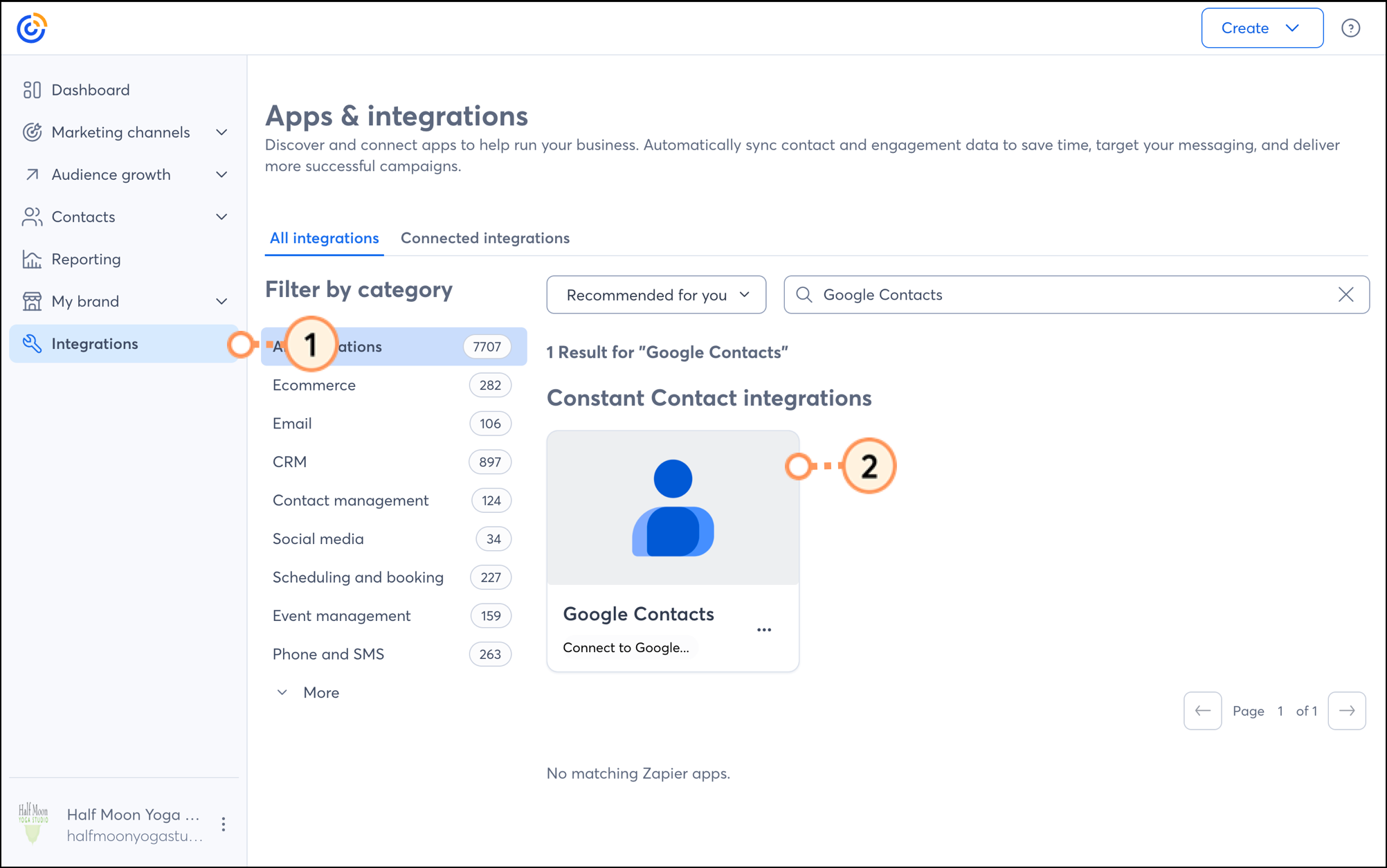Click the My brand storefront icon
1387x868 pixels.
[32, 301]
